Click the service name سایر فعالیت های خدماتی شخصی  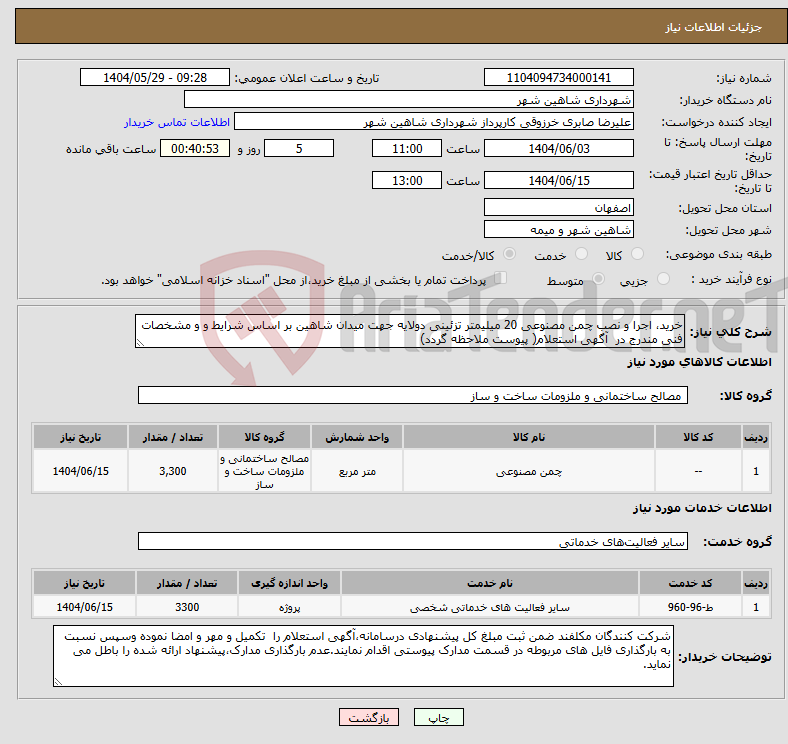pyautogui.click(x=490, y=607)
